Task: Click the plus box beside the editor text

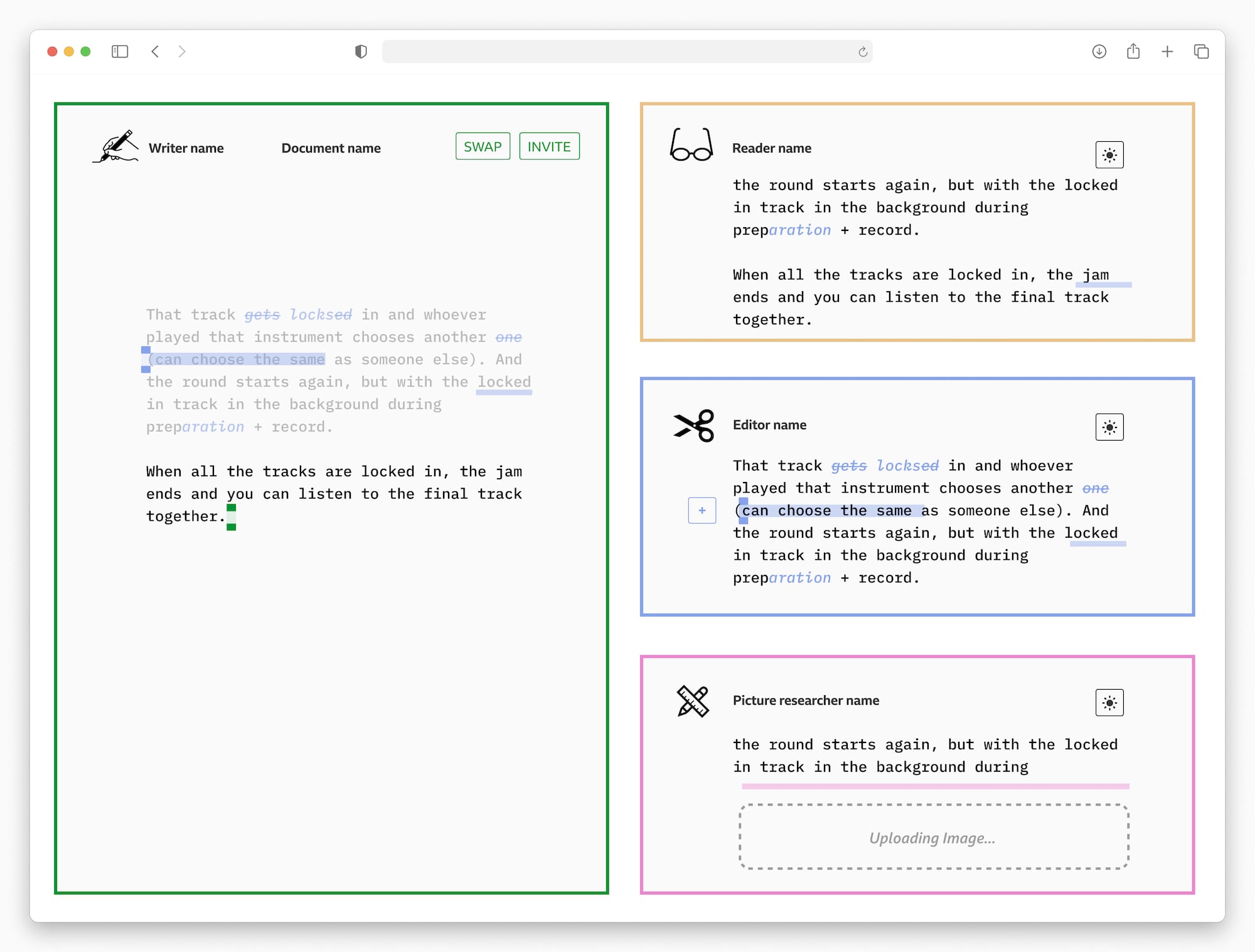Action: point(702,511)
